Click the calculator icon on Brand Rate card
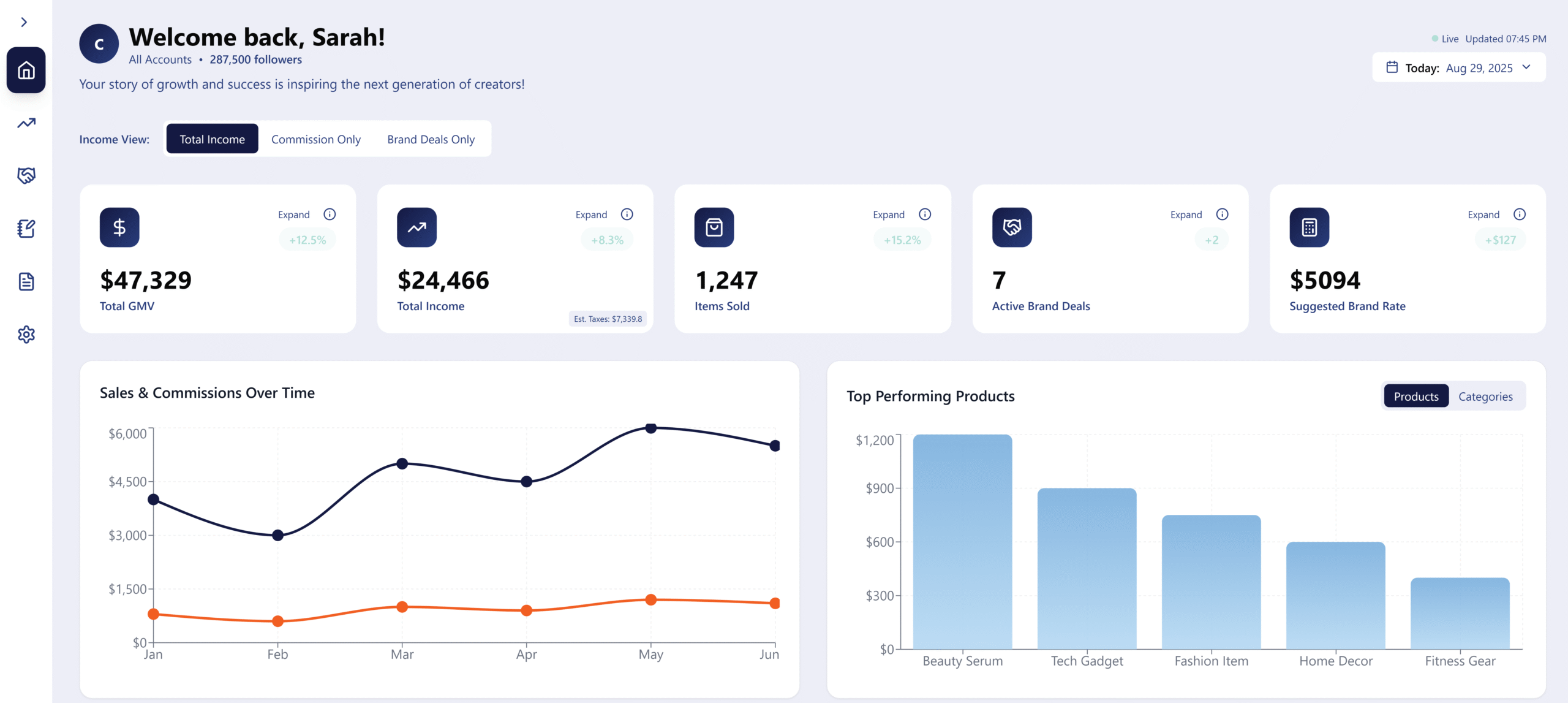 [1309, 227]
